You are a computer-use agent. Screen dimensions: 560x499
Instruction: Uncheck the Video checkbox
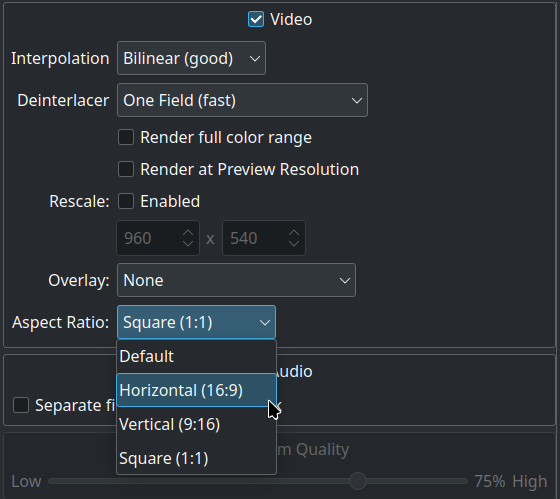256,19
